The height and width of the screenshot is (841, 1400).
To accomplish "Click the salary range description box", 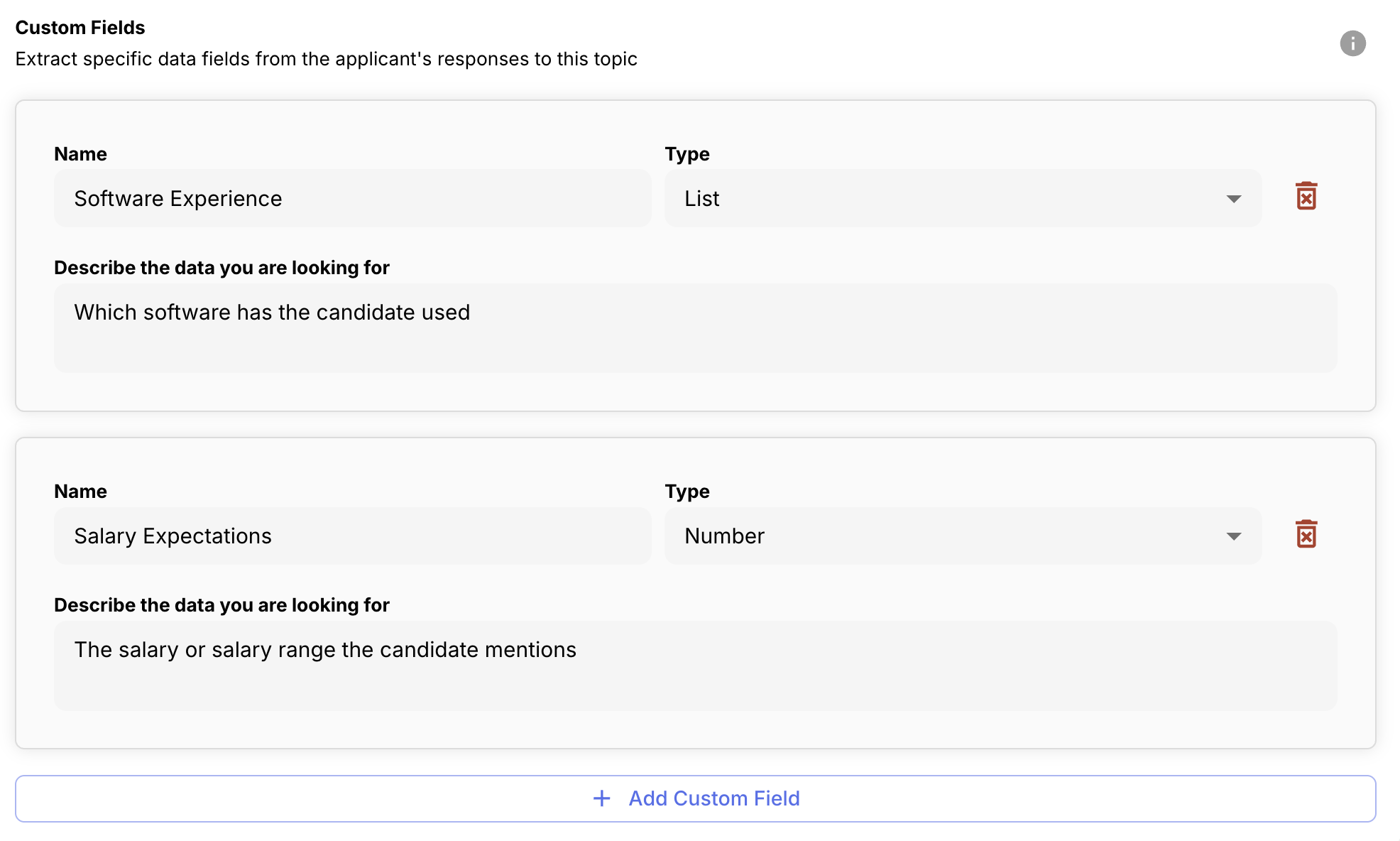I will tap(695, 666).
